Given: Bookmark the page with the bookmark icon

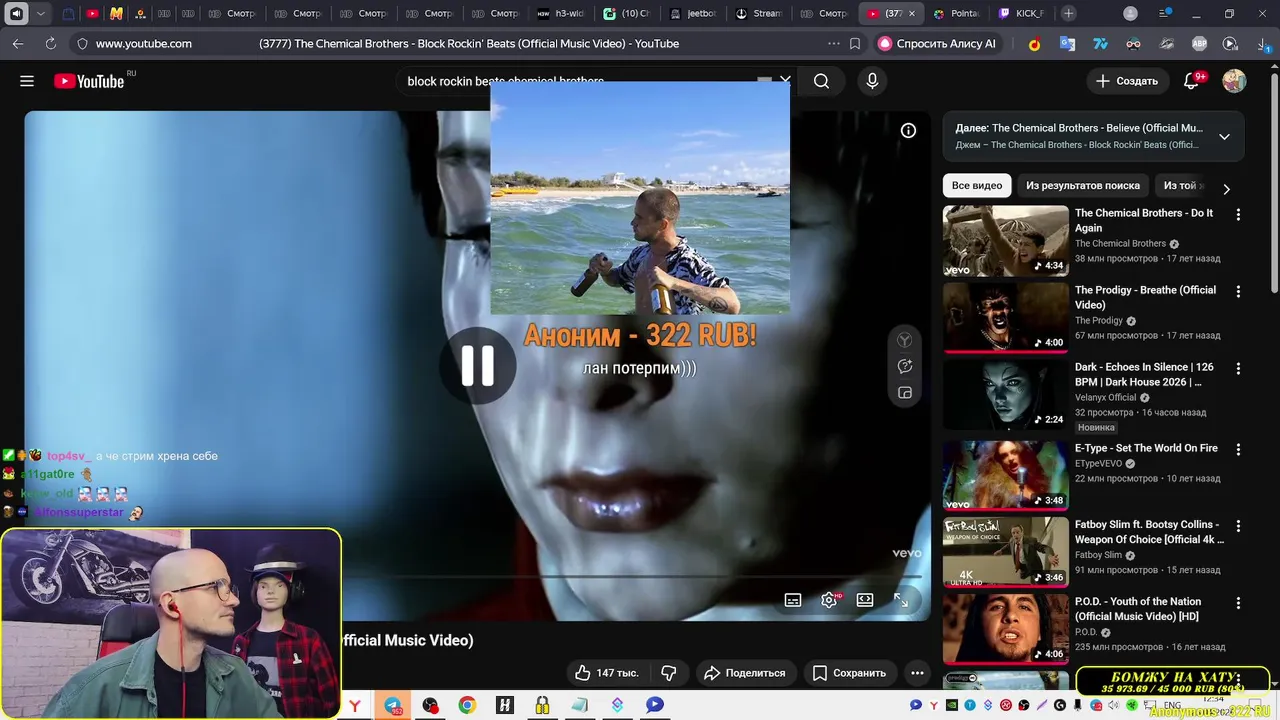Looking at the screenshot, I should tap(855, 44).
